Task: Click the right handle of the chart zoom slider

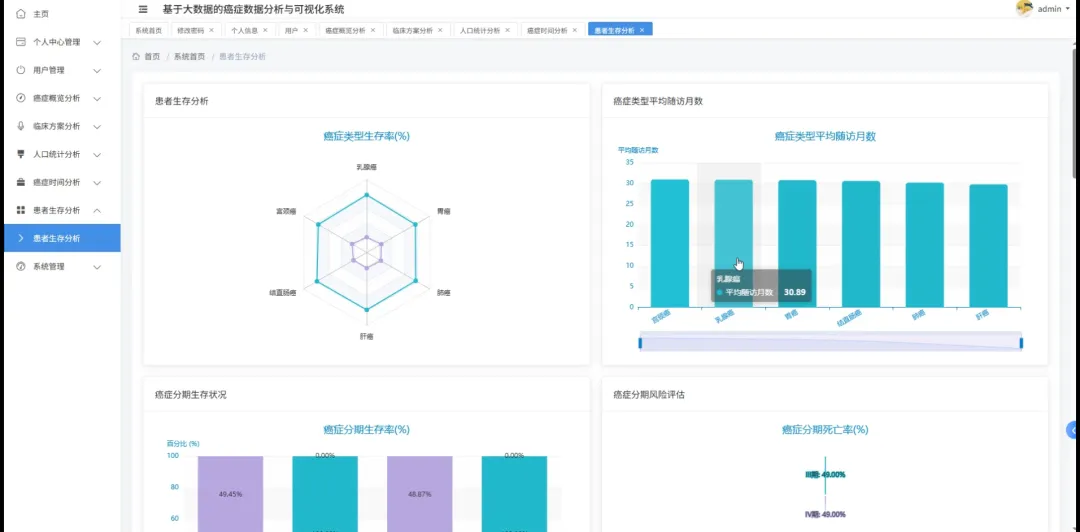Action: (x=1021, y=342)
